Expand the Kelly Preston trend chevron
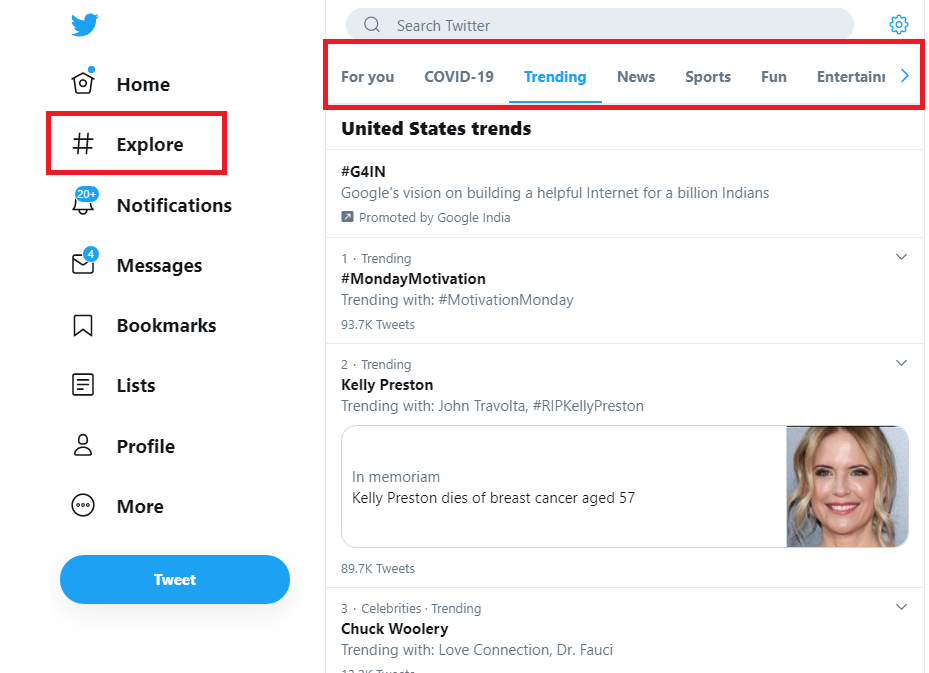This screenshot has height=673, width=929. click(901, 363)
